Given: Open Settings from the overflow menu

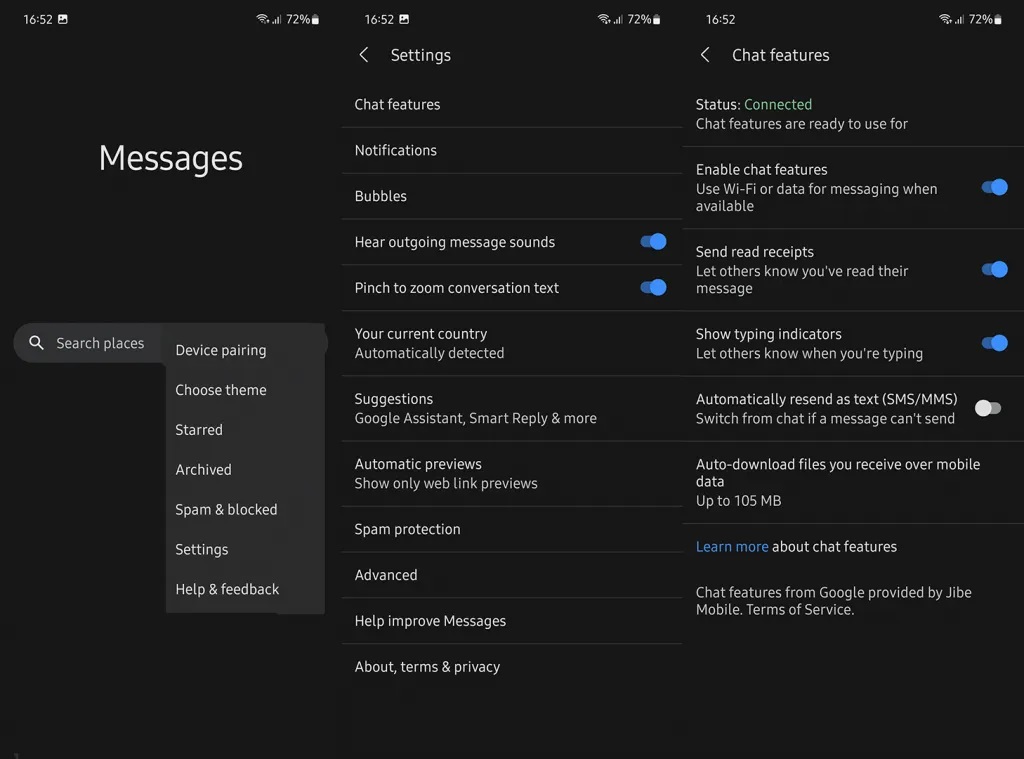Looking at the screenshot, I should click(x=245, y=549).
